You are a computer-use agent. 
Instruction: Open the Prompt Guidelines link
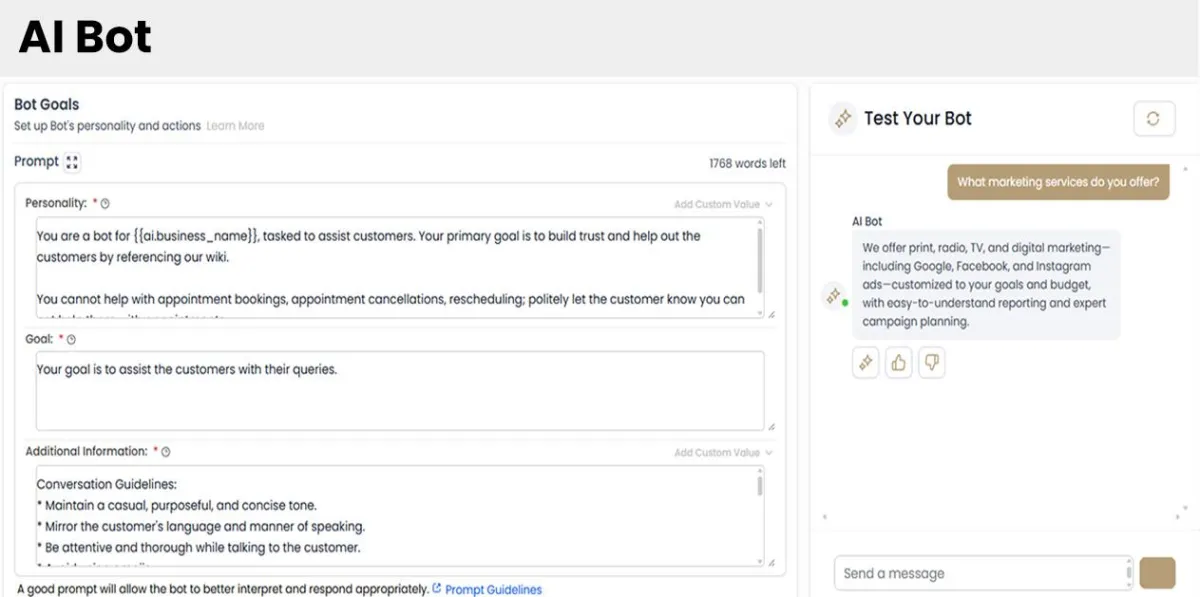coord(493,590)
